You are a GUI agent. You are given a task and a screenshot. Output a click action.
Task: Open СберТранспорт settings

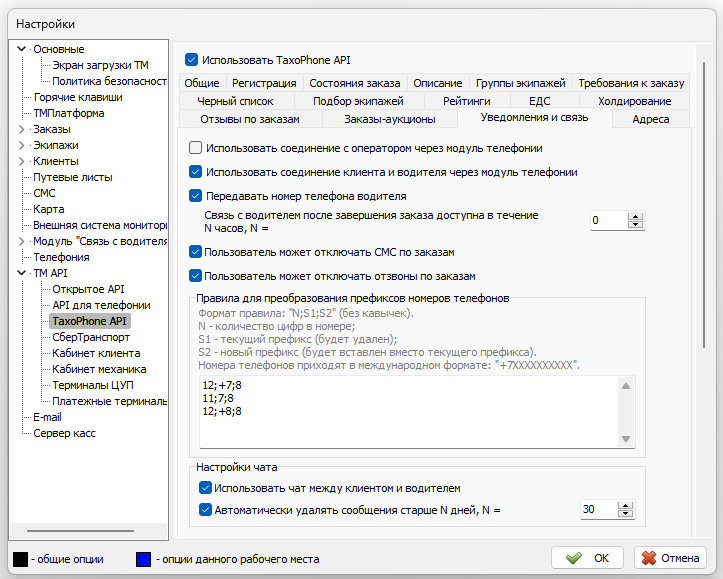click(x=91, y=337)
